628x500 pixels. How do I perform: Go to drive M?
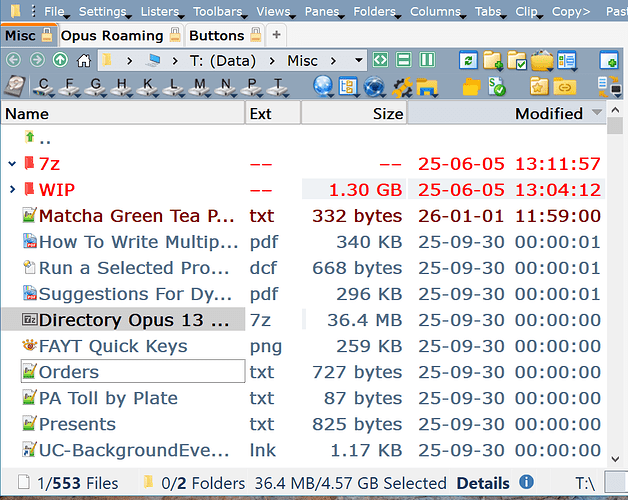pyautogui.click(x=199, y=87)
